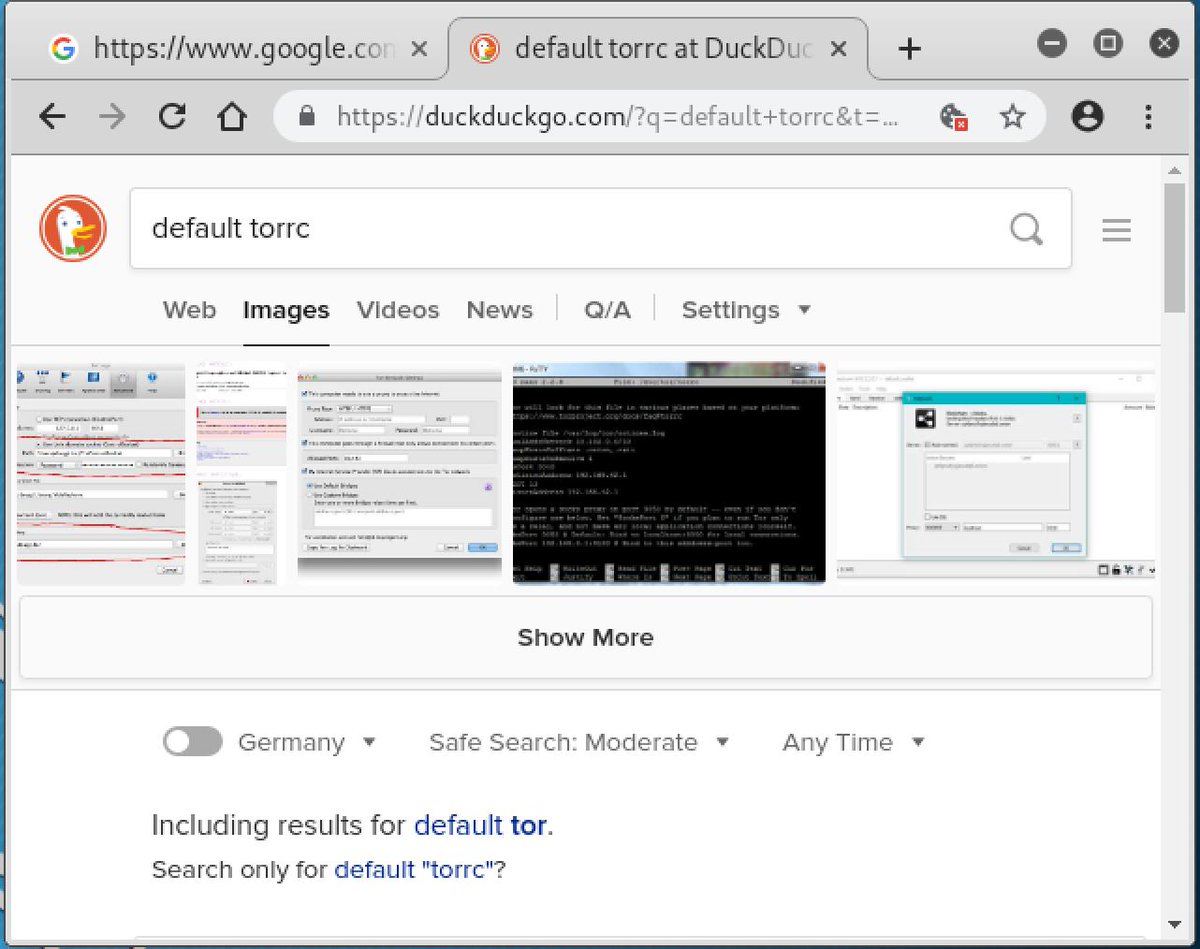Maximize the browser window
1200x949 pixels.
(1107, 42)
